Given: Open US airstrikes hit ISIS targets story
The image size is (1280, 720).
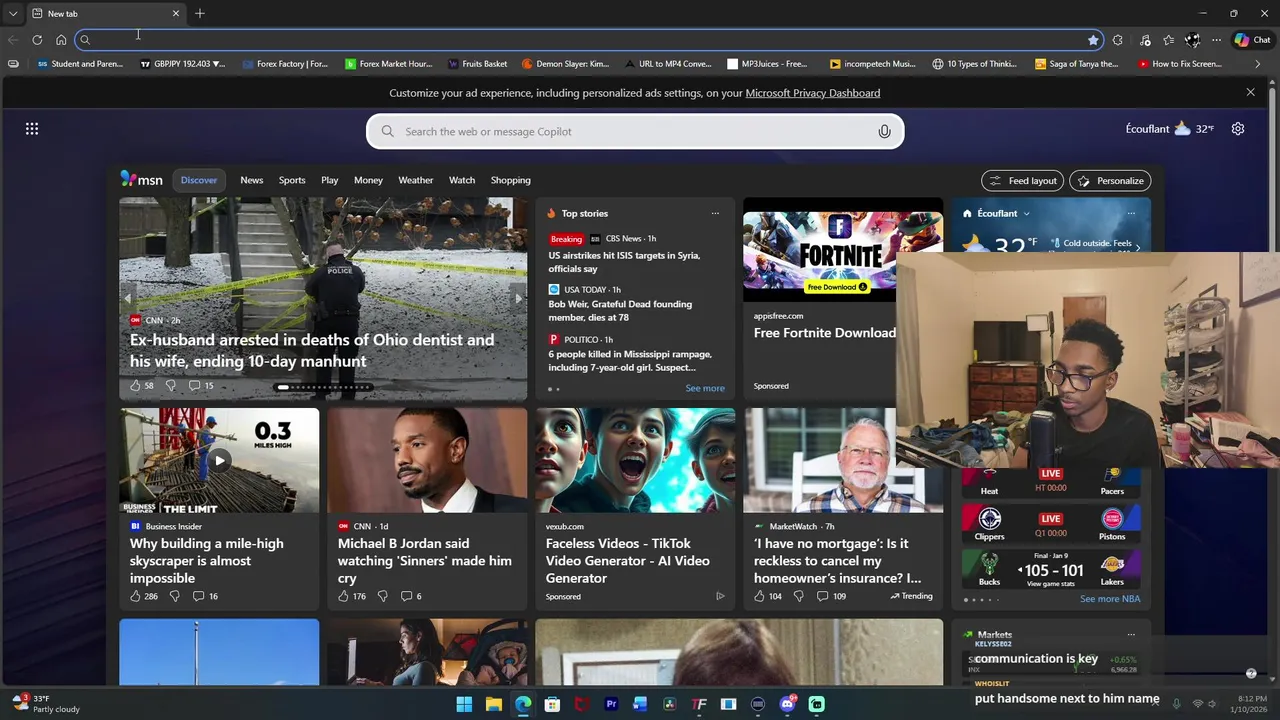Looking at the screenshot, I should point(624,262).
